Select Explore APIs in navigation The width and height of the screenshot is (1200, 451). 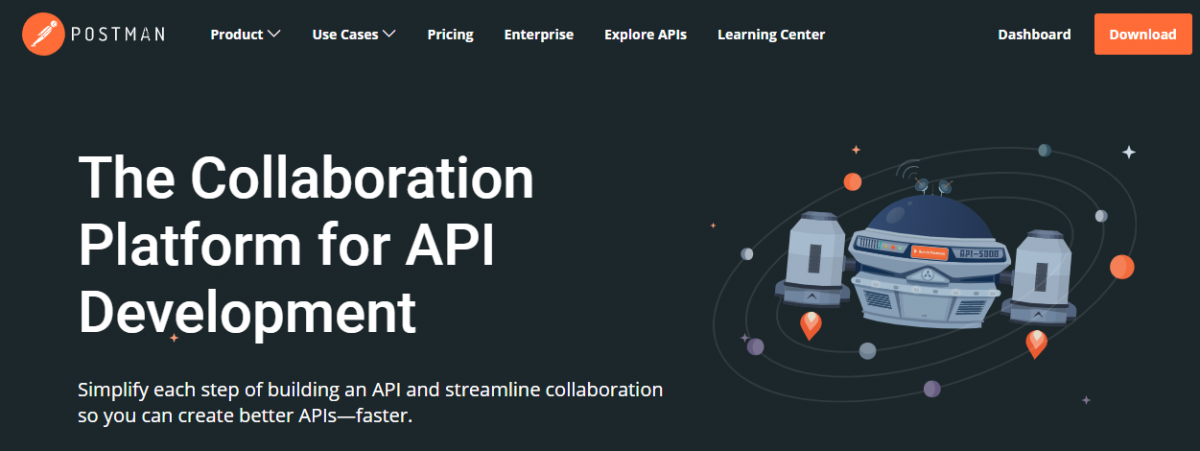click(645, 34)
